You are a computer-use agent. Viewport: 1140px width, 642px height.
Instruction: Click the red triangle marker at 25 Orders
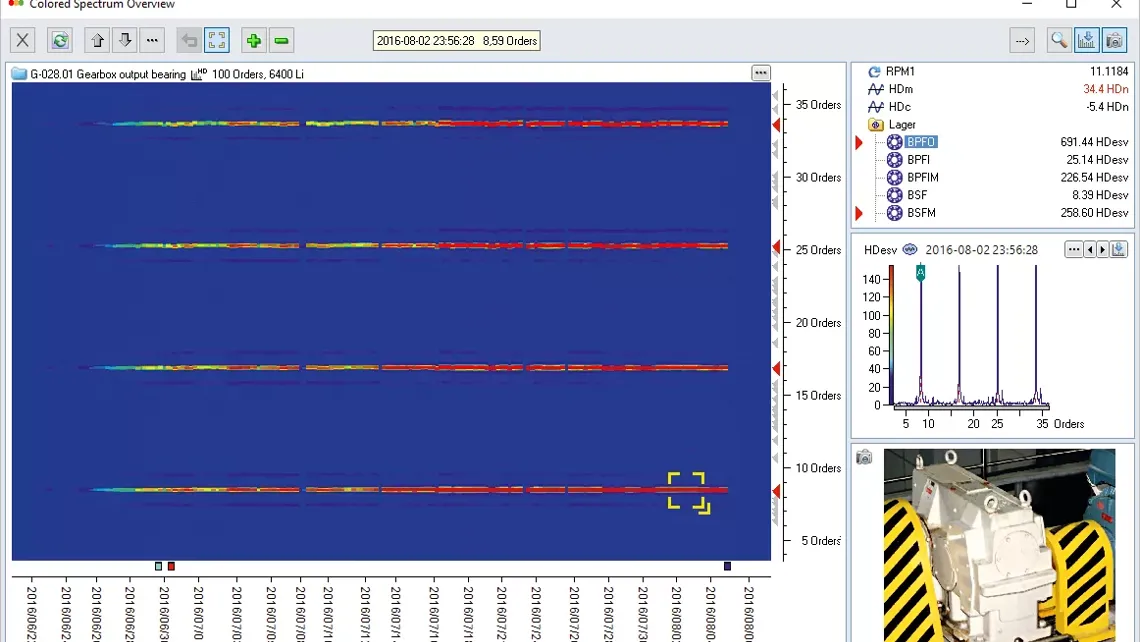[776, 247]
